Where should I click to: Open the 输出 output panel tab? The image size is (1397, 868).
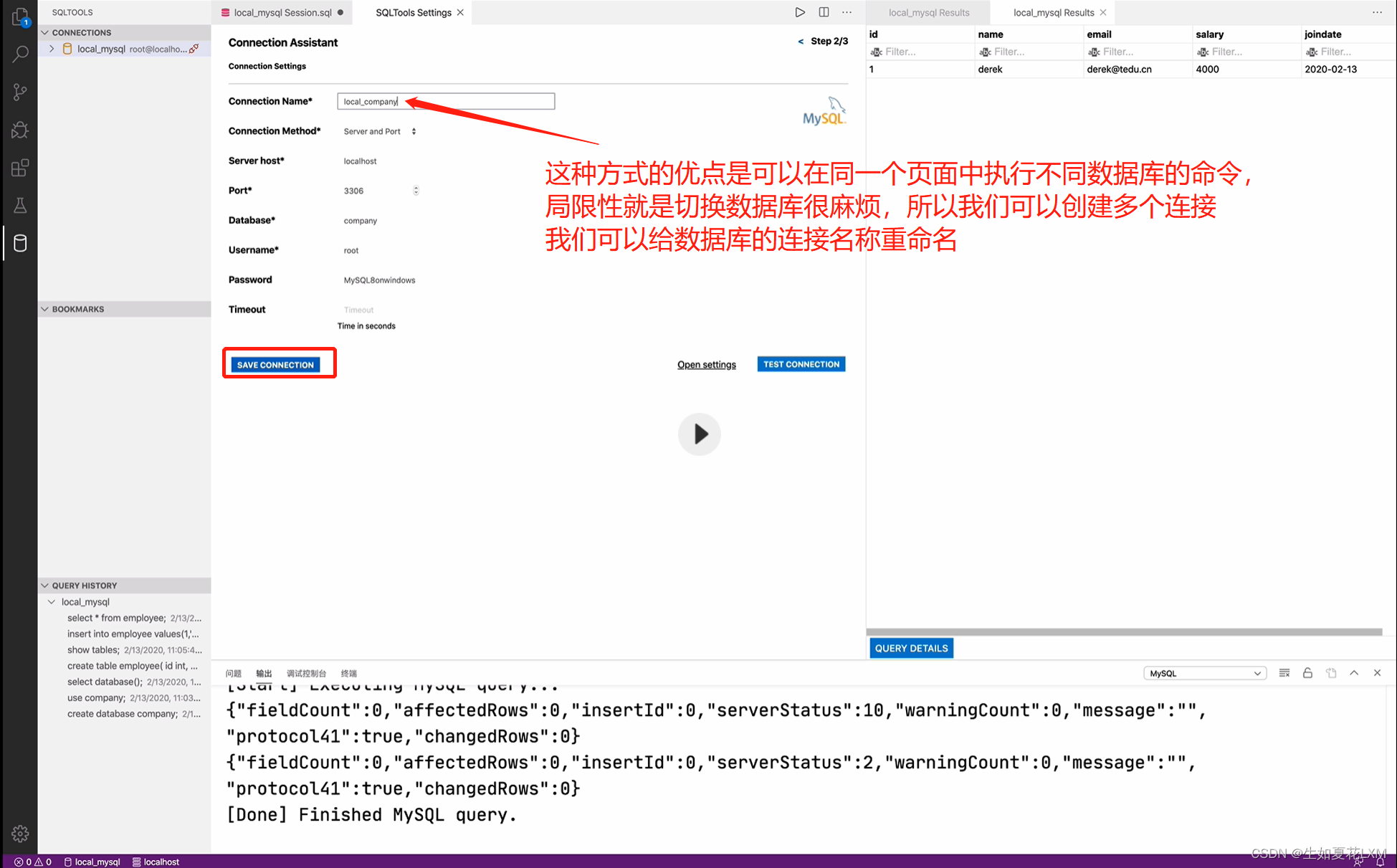click(264, 673)
